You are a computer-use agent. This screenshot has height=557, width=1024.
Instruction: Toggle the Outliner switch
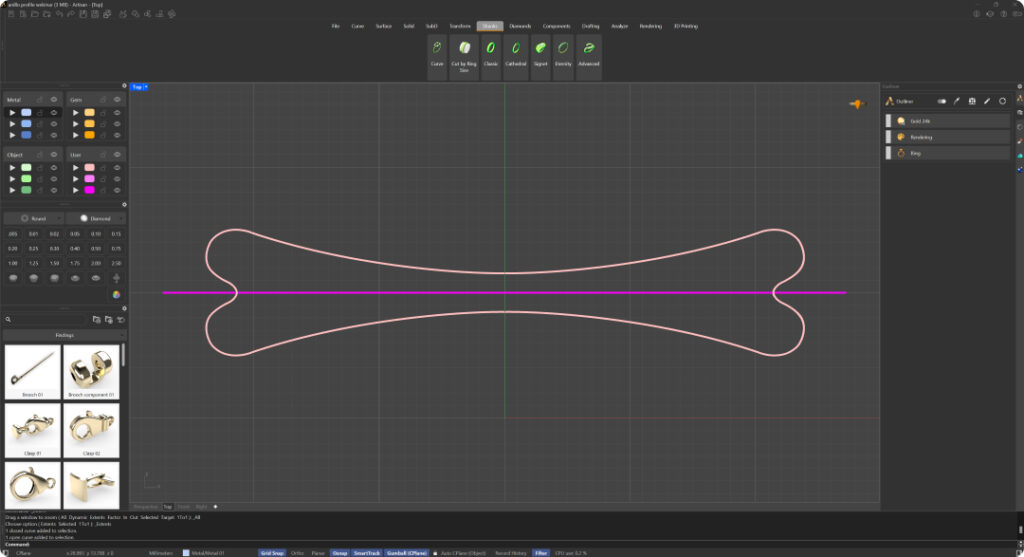point(941,101)
